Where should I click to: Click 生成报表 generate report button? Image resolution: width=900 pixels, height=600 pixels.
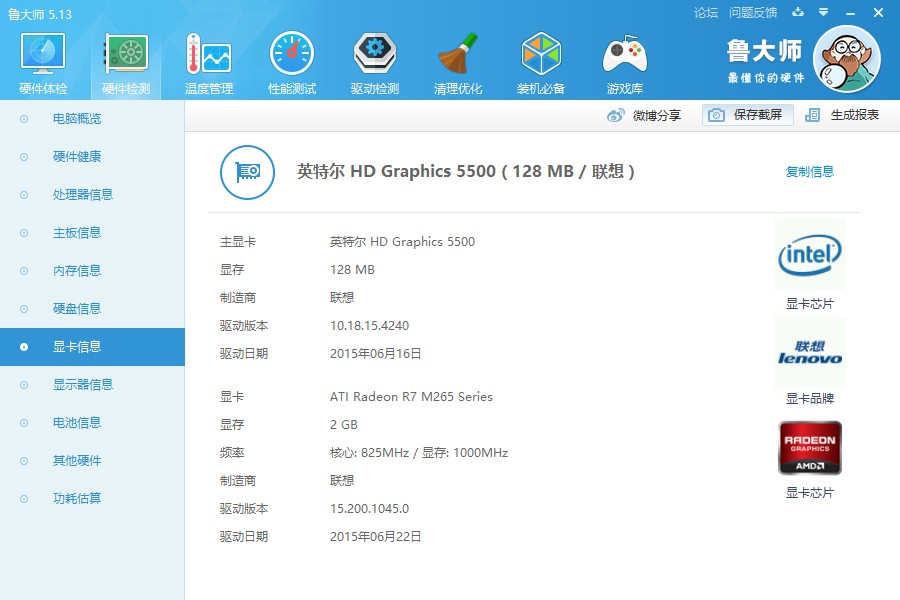click(x=843, y=115)
